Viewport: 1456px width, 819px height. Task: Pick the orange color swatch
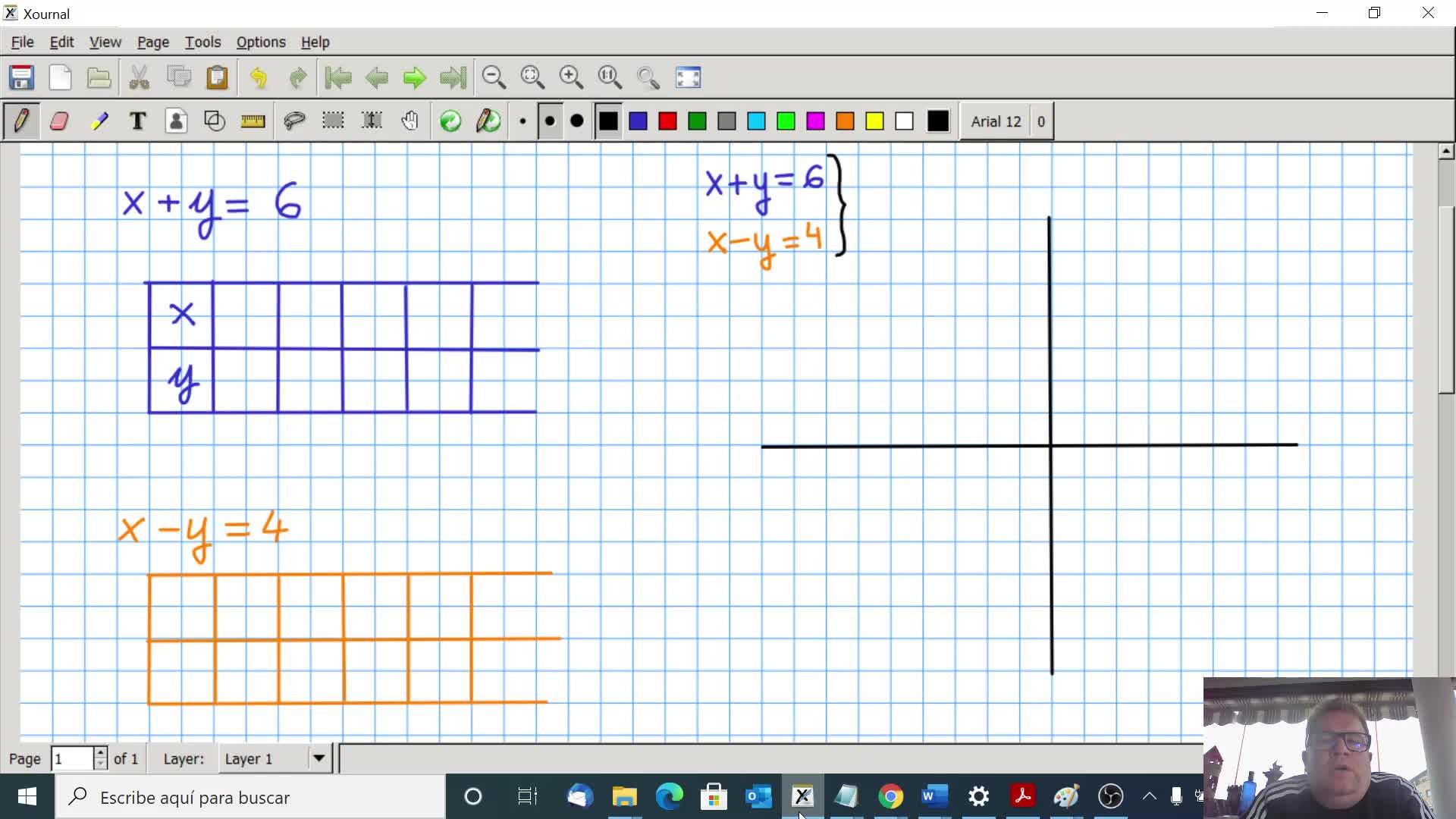[x=845, y=121]
